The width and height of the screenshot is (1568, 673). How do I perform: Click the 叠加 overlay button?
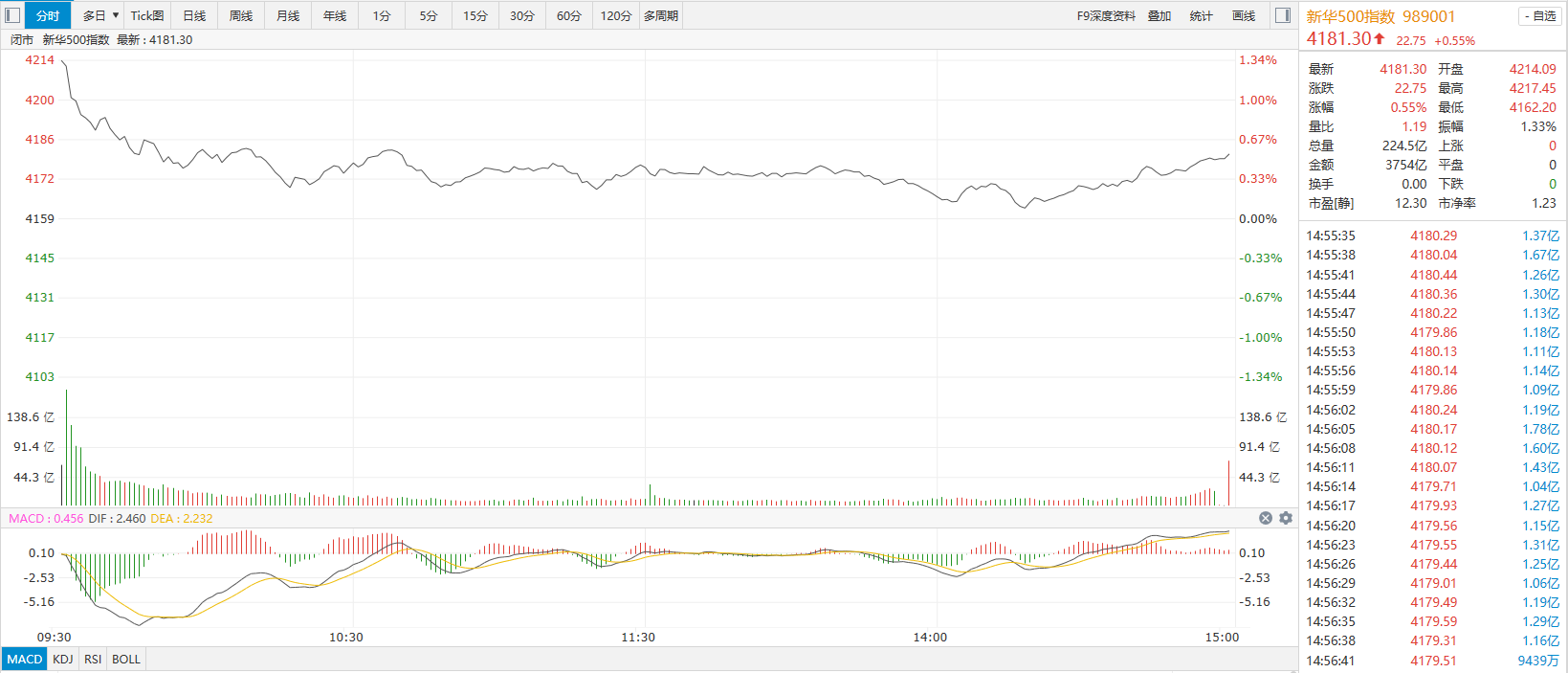coord(1159,15)
